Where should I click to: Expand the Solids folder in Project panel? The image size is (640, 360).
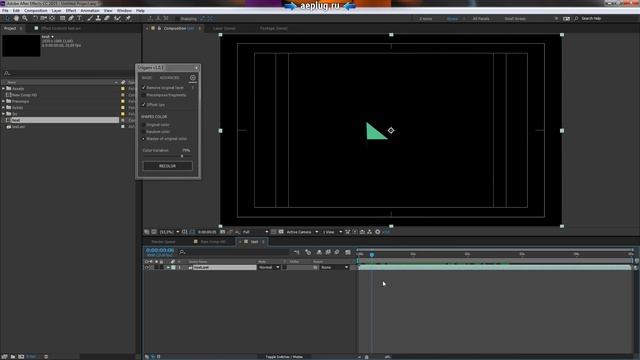click(4, 108)
